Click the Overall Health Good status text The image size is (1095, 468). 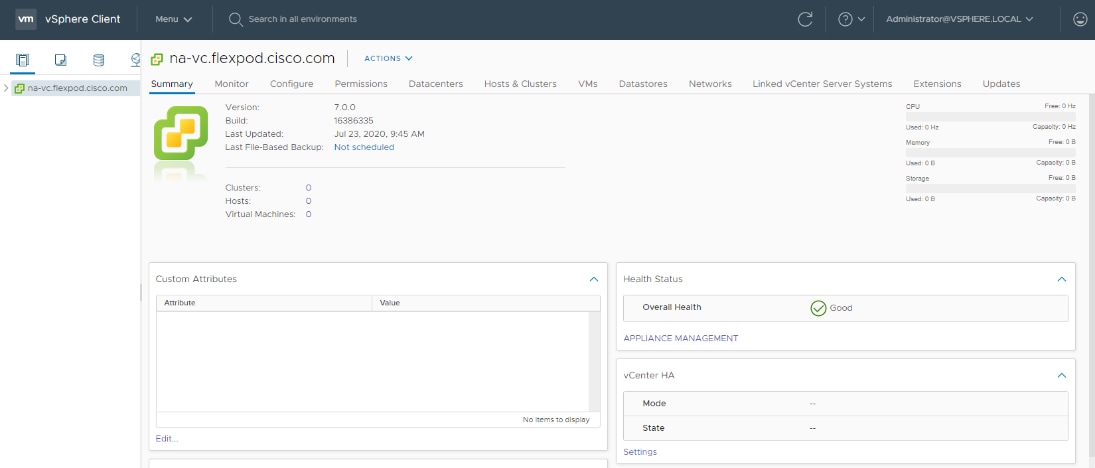point(841,308)
